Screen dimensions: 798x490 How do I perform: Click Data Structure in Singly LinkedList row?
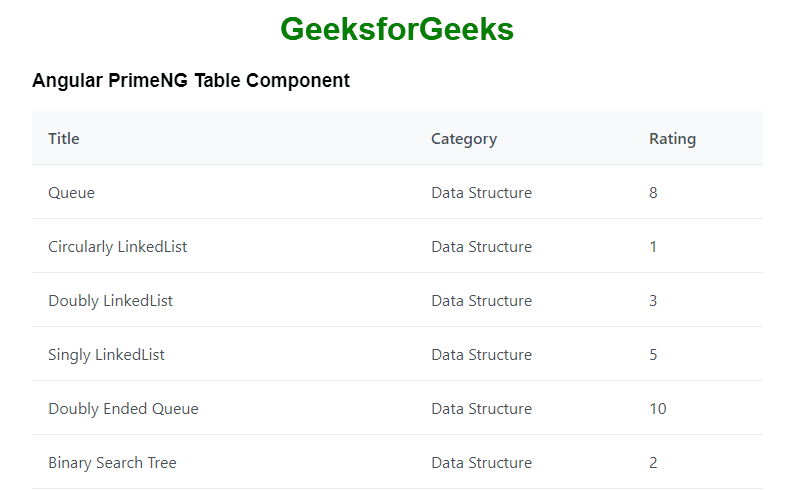pyautogui.click(x=482, y=355)
